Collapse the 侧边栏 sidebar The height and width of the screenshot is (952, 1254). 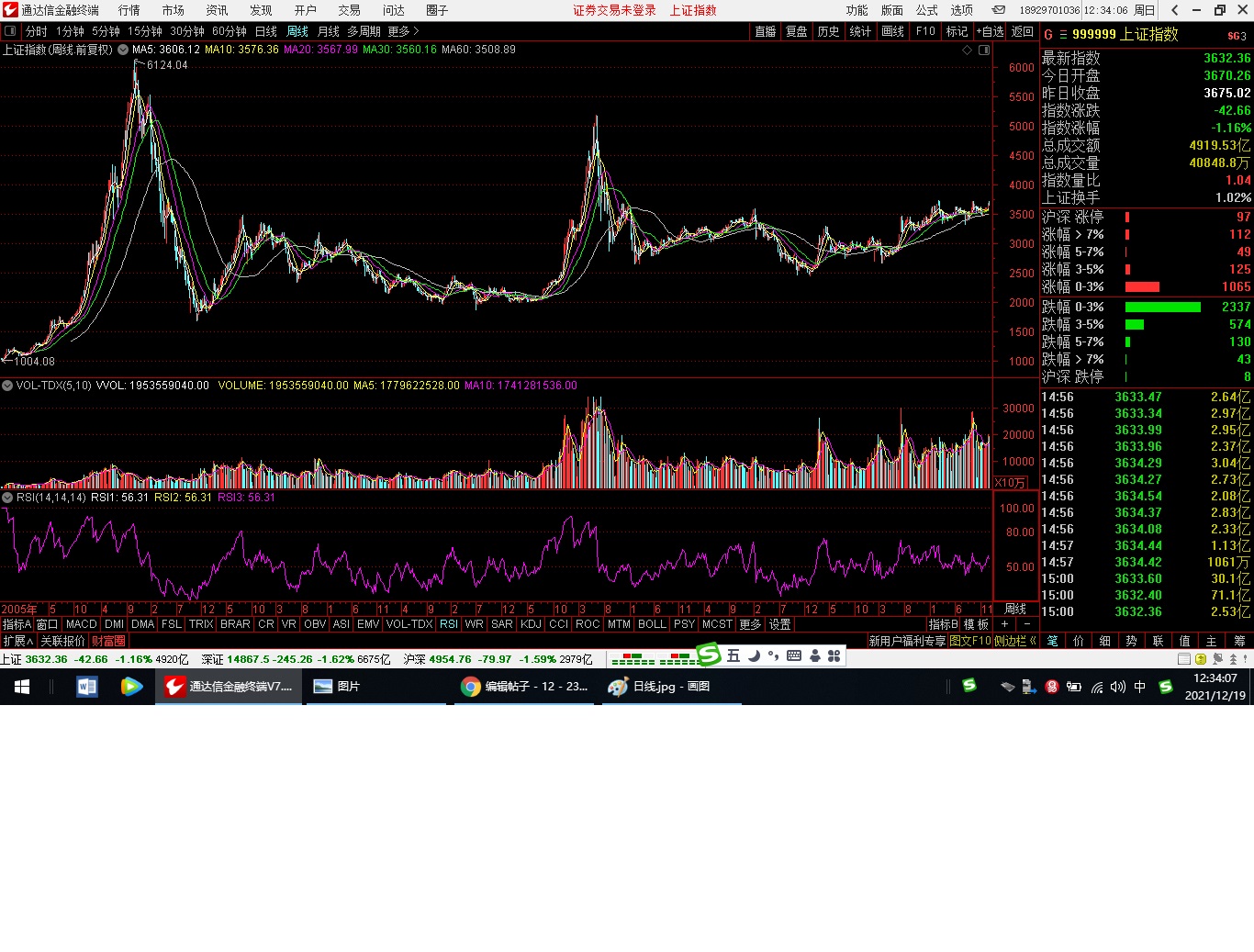tap(1015, 641)
